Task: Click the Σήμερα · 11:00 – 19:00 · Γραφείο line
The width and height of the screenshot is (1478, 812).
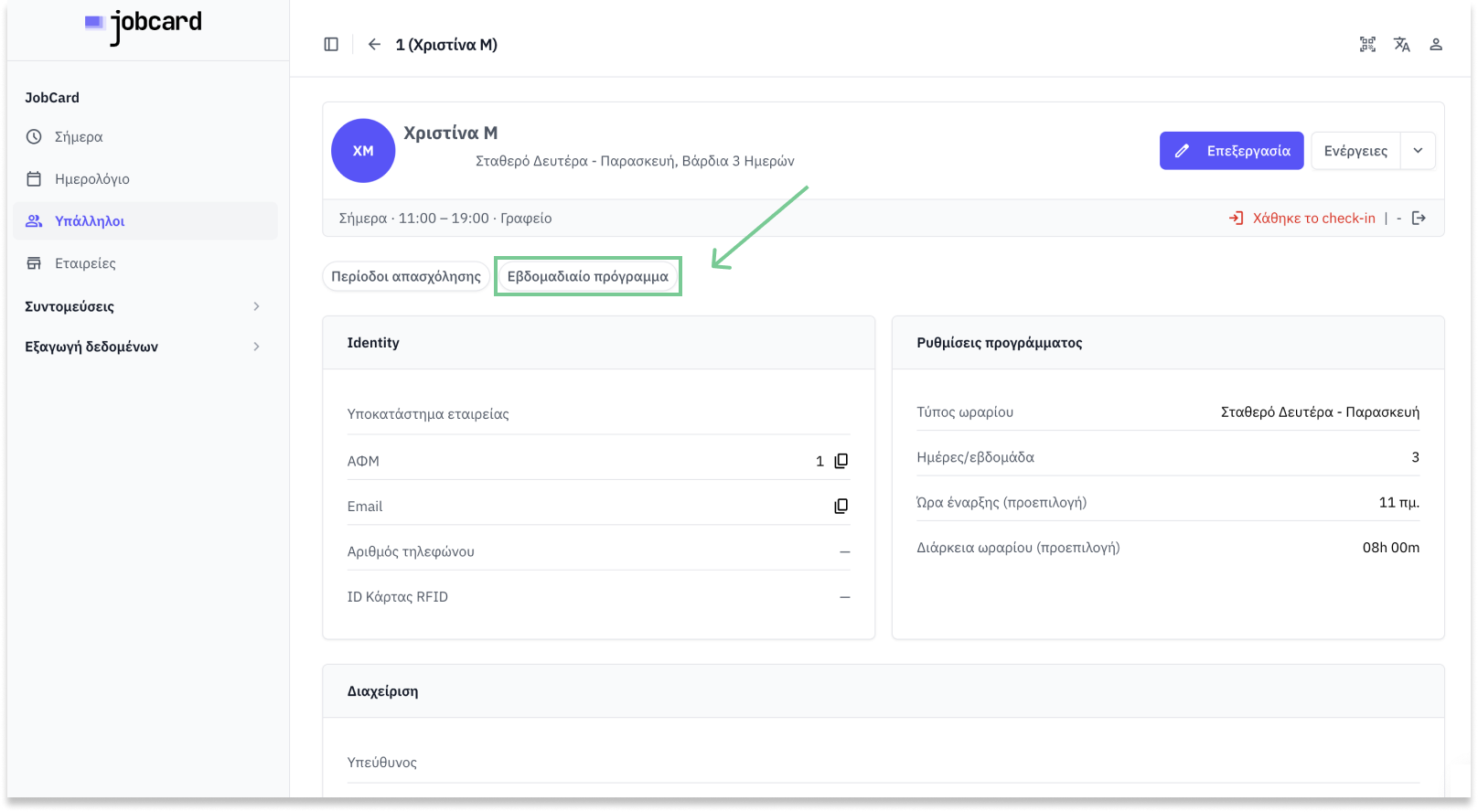Action: [445, 218]
